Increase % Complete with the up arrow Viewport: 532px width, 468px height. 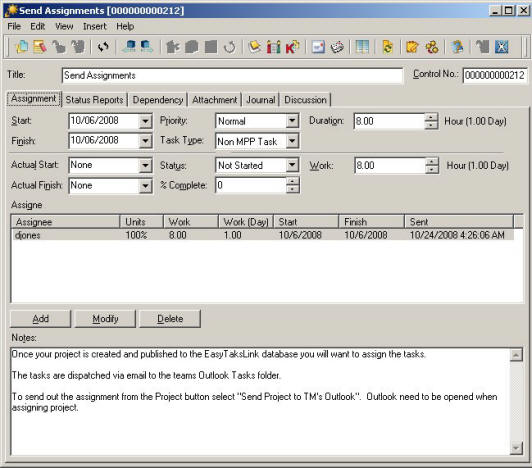[x=292, y=182]
